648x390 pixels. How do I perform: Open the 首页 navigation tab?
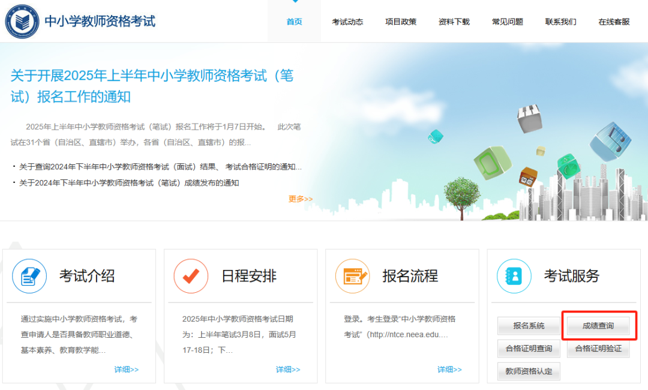point(294,22)
